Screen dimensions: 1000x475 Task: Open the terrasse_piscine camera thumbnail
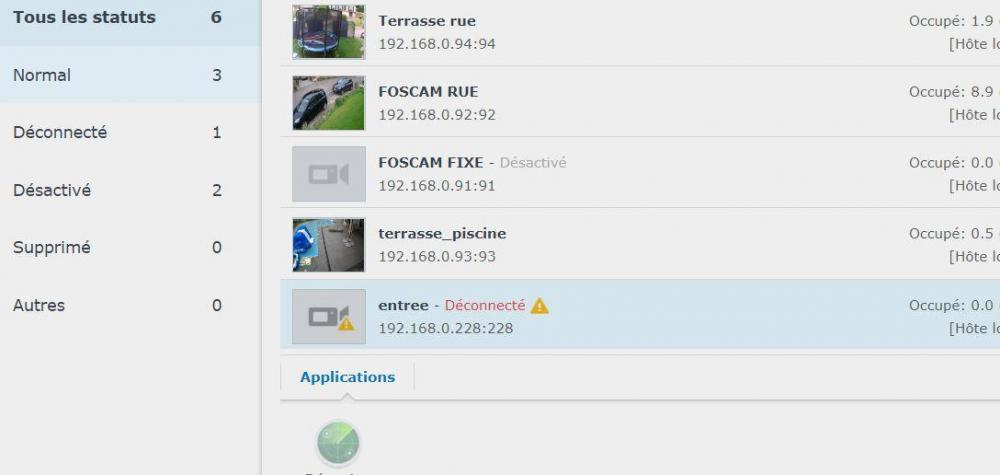tap(329, 245)
